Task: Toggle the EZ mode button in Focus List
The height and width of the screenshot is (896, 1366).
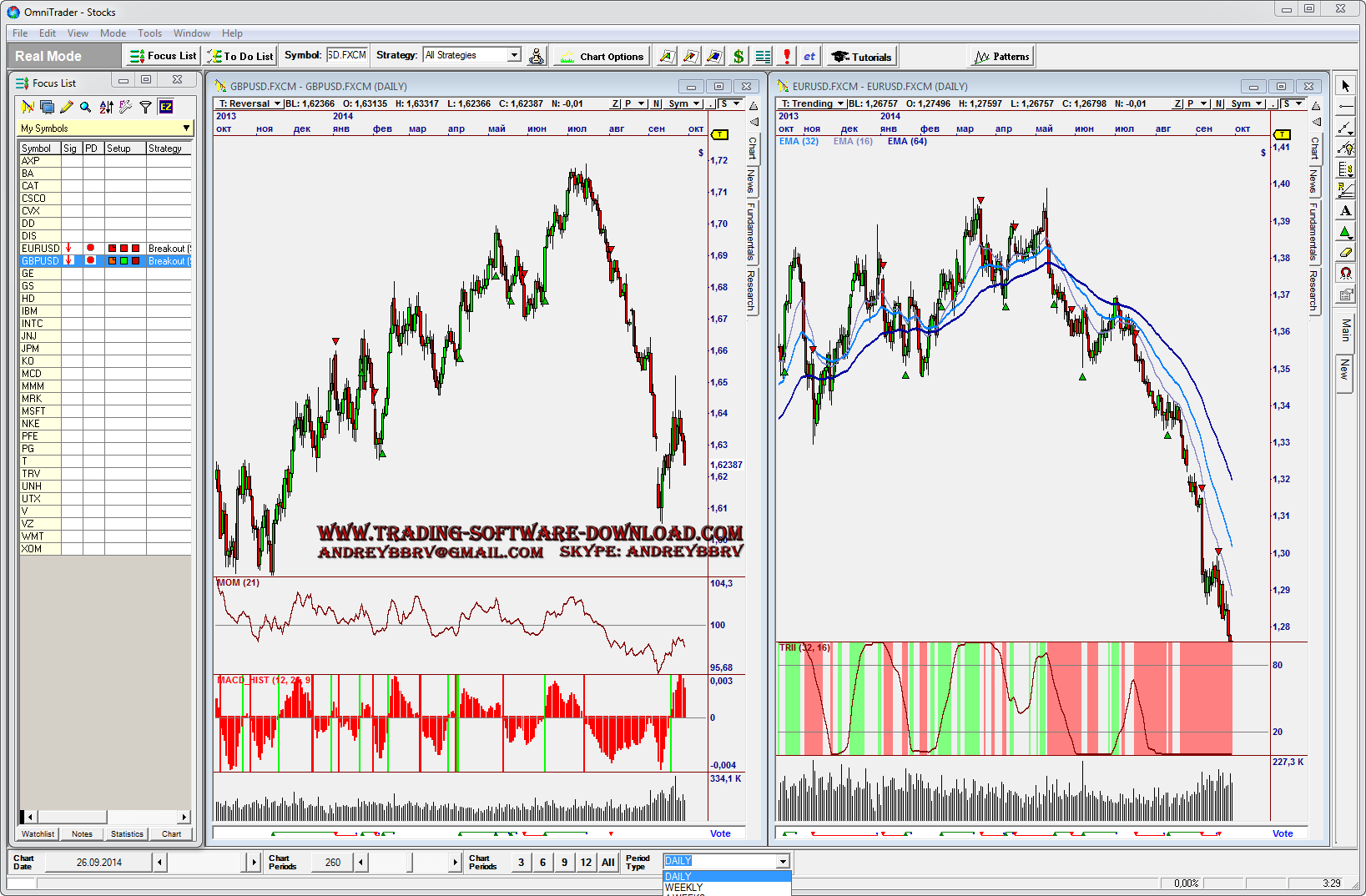Action: (166, 107)
